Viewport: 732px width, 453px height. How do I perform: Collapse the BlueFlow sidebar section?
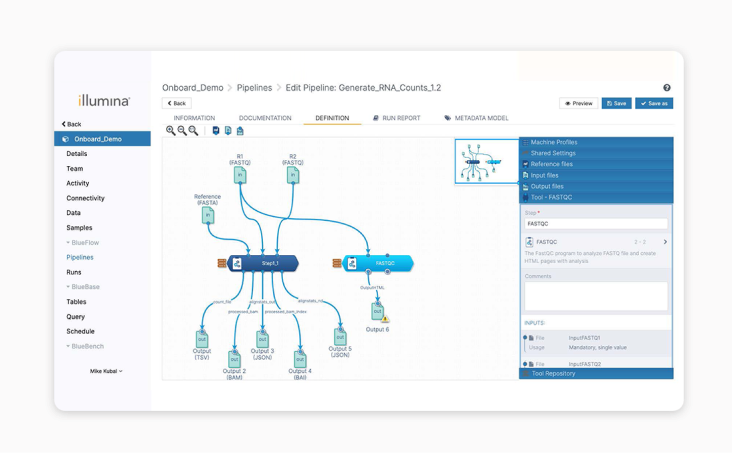tap(82, 243)
